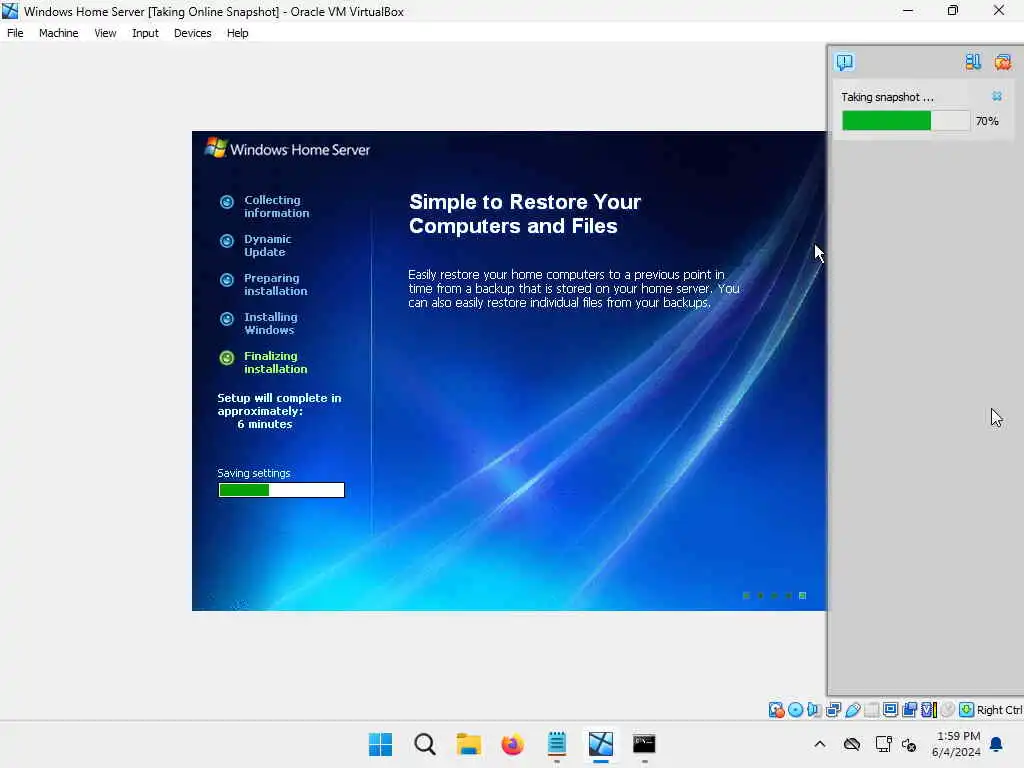Click the USB devices status icon
Viewport: 1024px width, 768px height.
click(x=852, y=710)
